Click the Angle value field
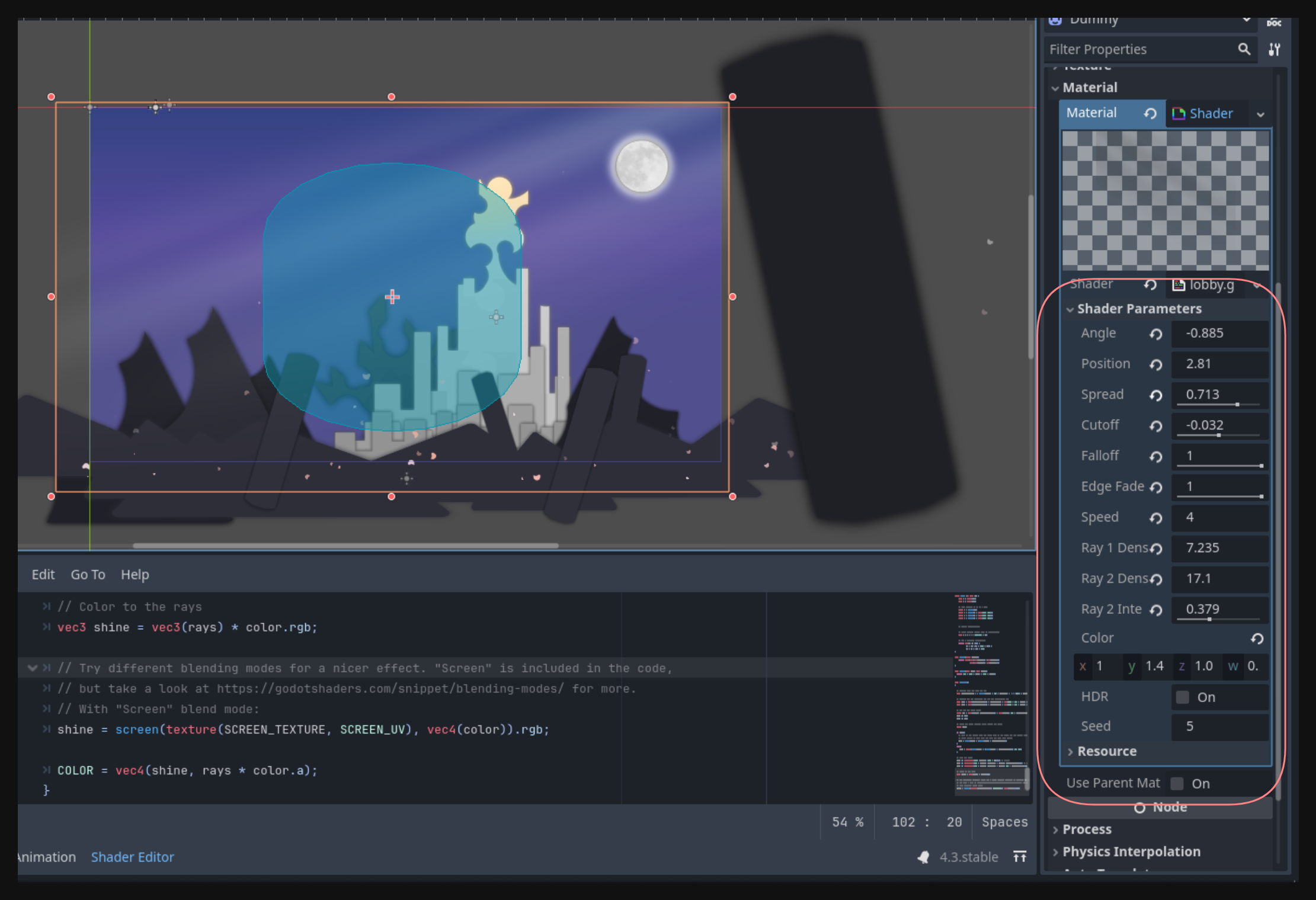This screenshot has width=1316, height=900. click(1220, 334)
